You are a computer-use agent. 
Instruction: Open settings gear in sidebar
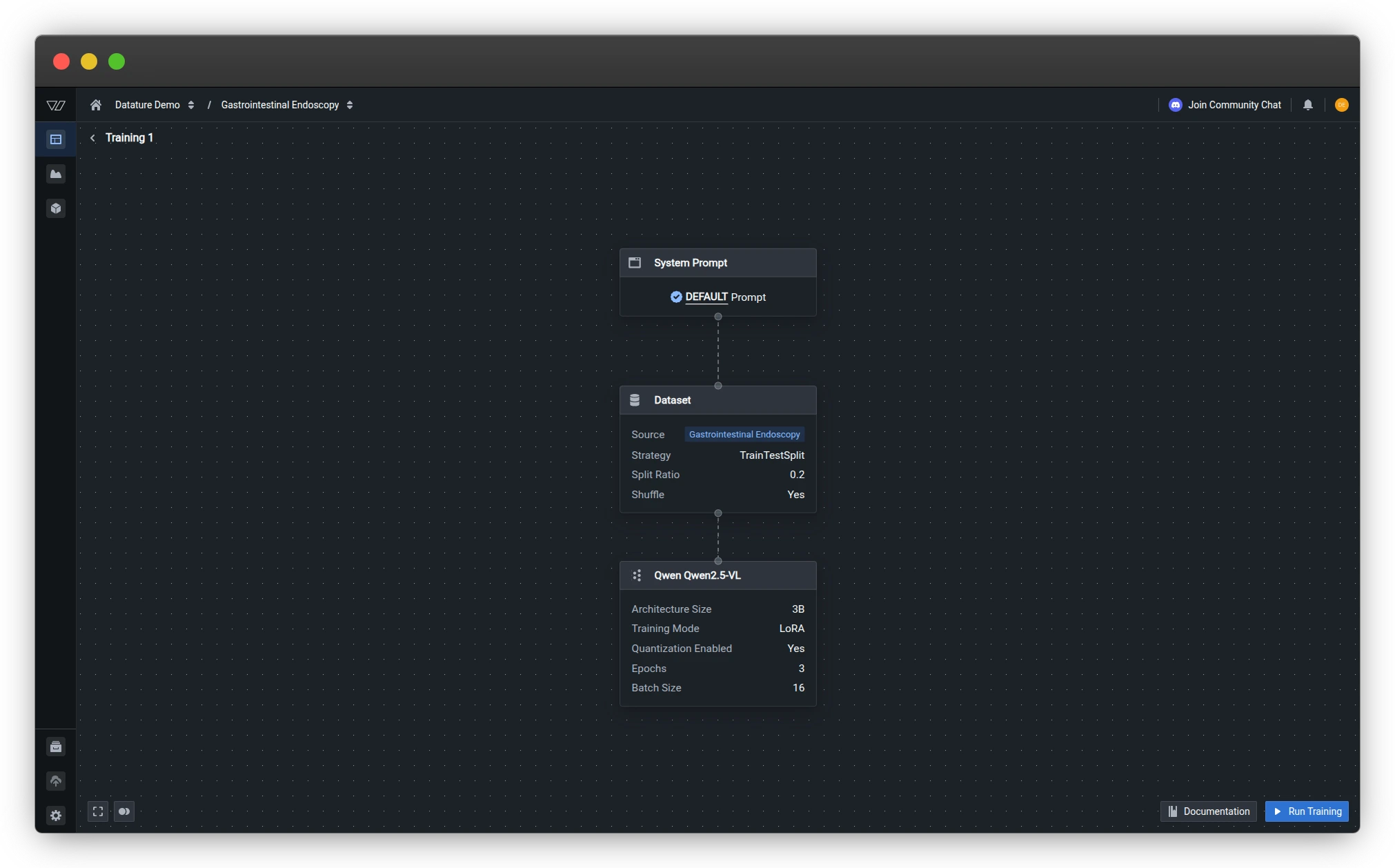point(56,816)
